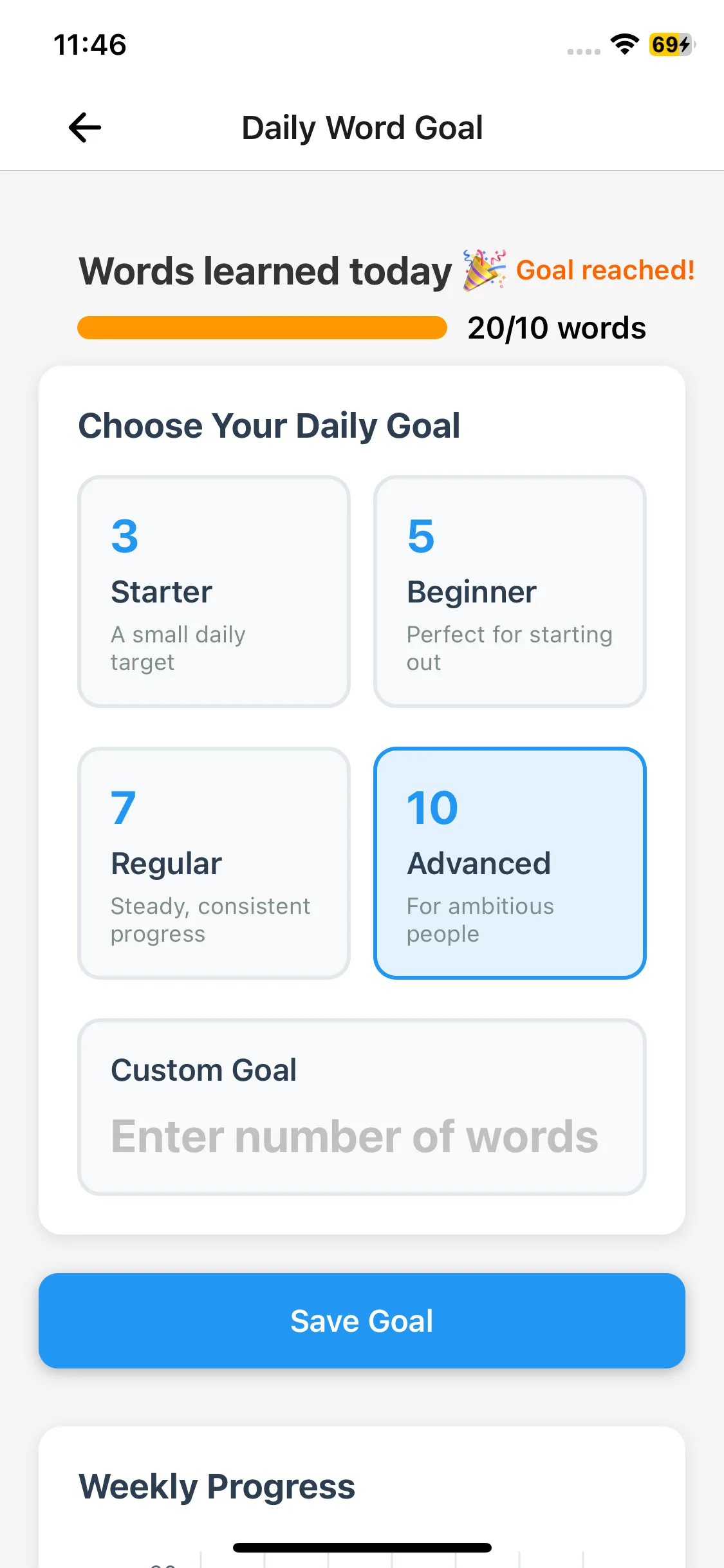724x1568 pixels.
Task: Tap the orange words progress bar
Action: [x=262, y=328]
